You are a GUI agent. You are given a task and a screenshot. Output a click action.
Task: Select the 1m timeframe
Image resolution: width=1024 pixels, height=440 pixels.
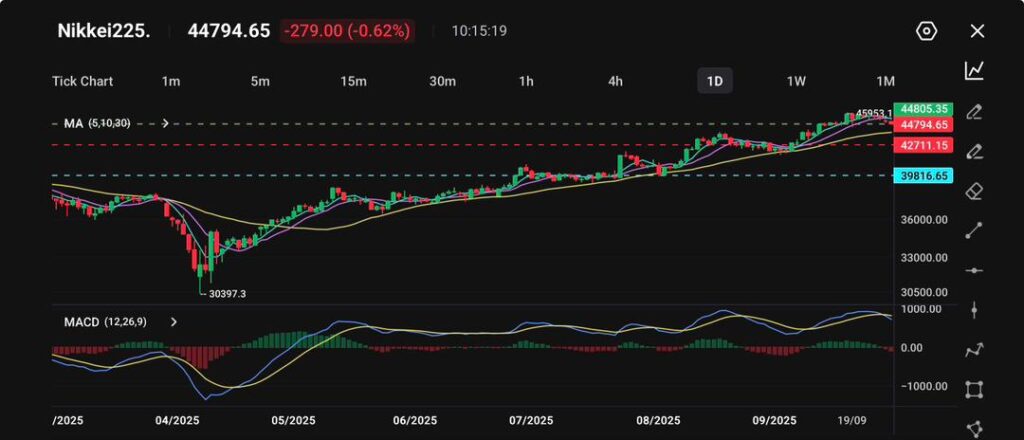pos(171,81)
